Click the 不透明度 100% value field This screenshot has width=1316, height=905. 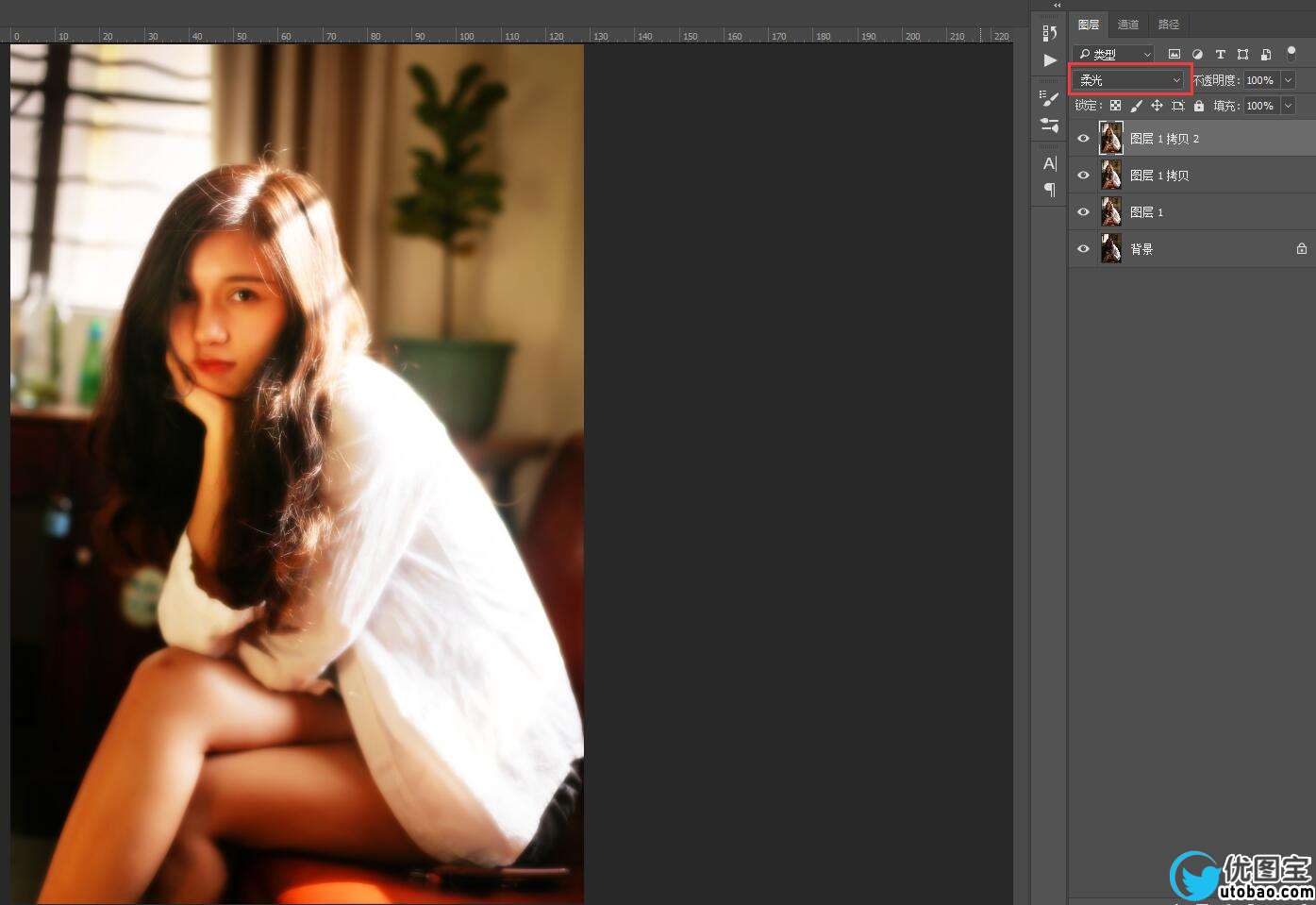(1261, 80)
